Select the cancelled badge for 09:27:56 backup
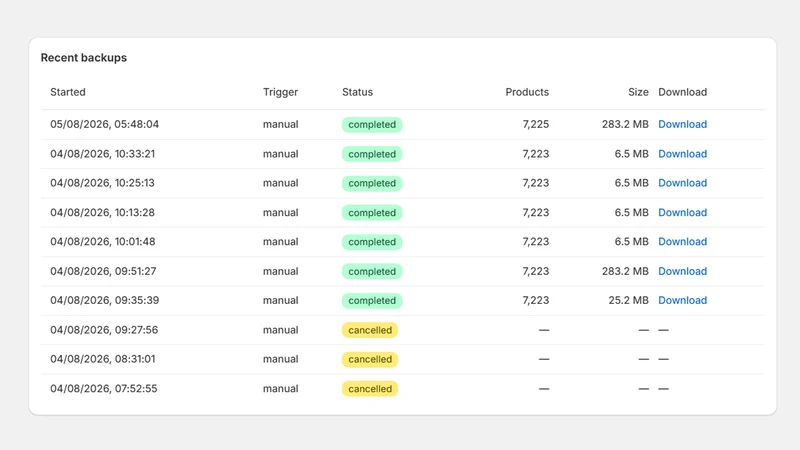 (x=370, y=330)
